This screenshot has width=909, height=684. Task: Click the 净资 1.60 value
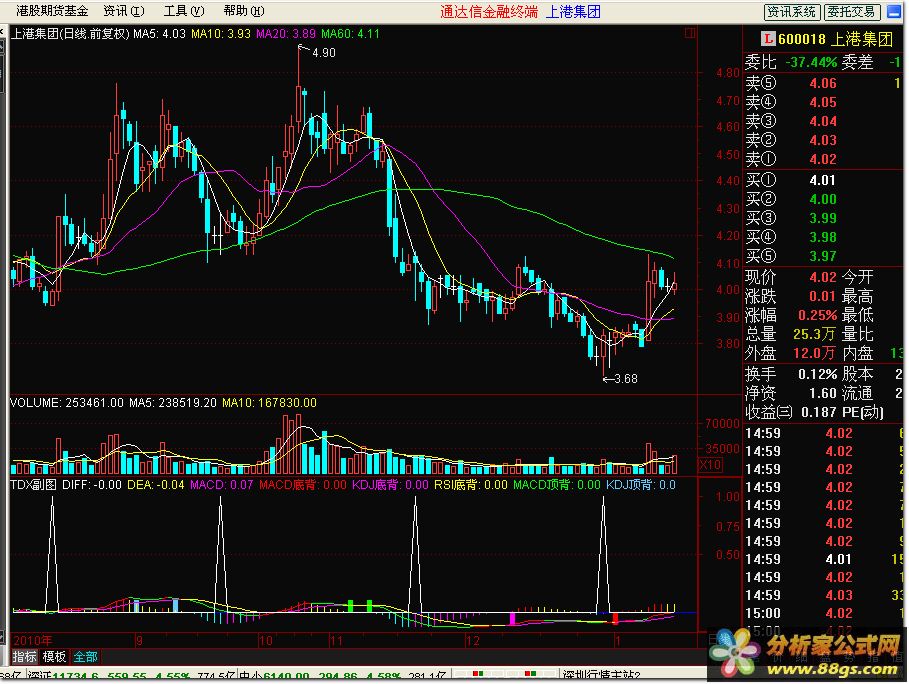[823, 394]
